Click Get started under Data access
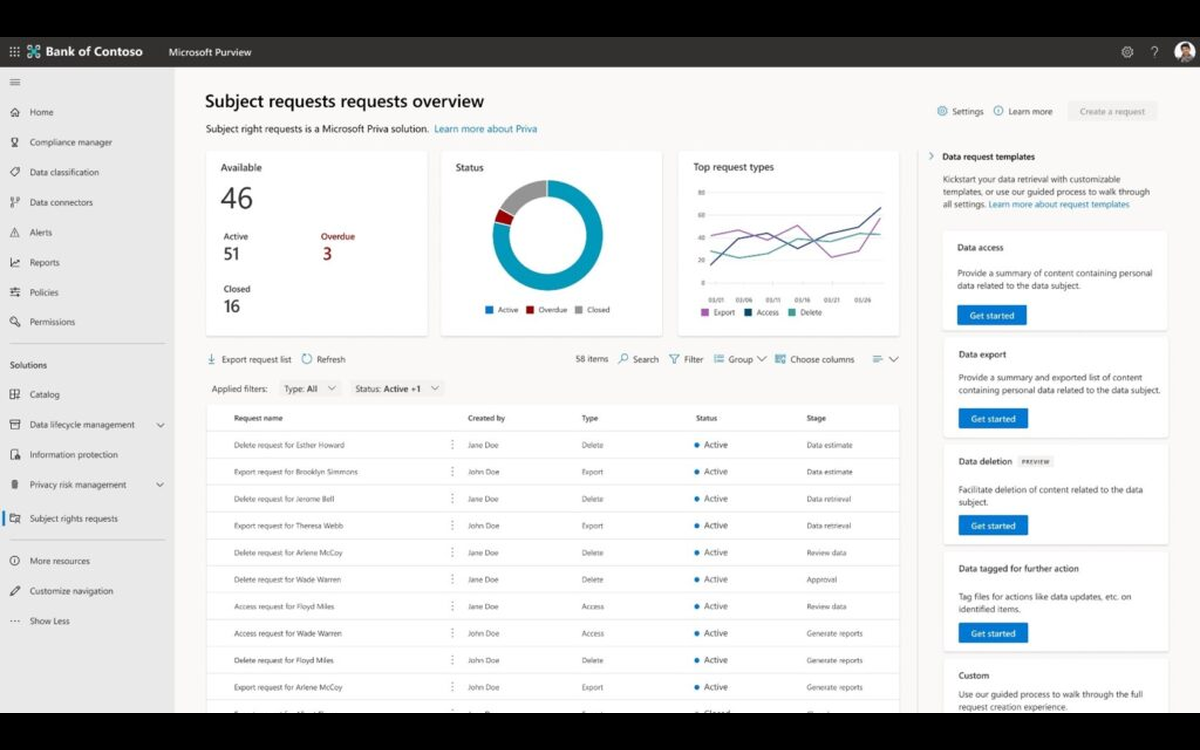This screenshot has width=1200, height=750. [992, 316]
